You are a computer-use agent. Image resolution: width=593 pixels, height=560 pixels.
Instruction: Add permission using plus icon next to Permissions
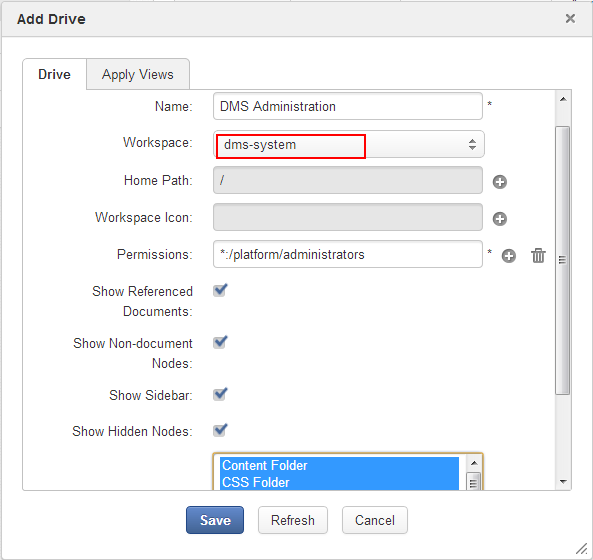[509, 256]
